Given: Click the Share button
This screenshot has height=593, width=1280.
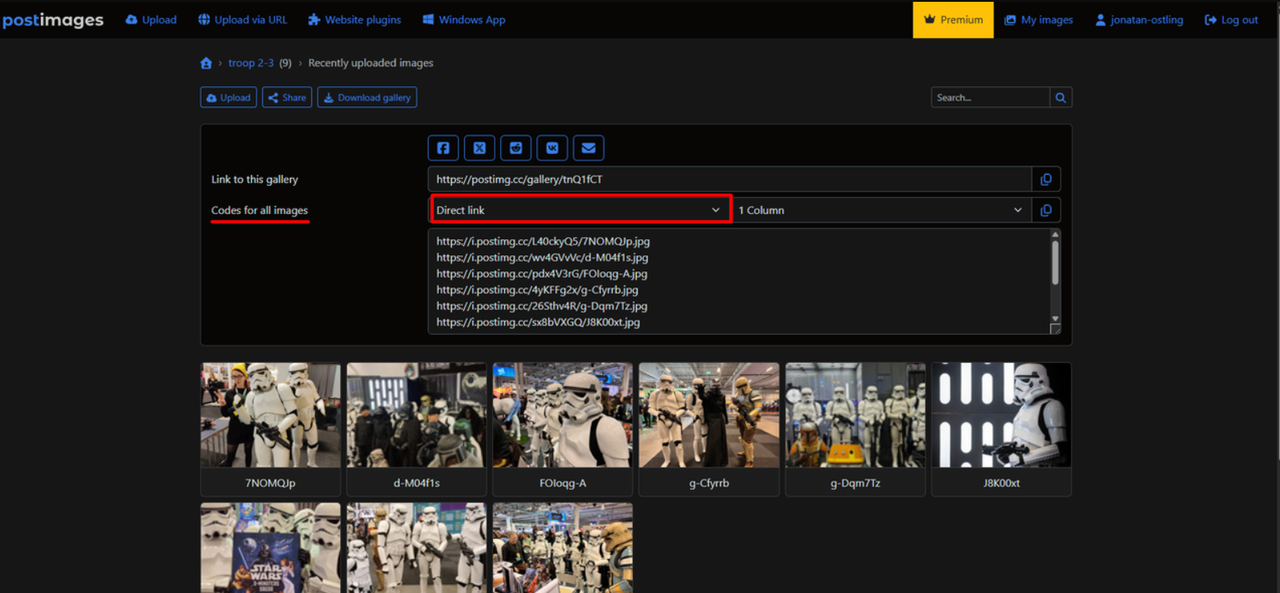Looking at the screenshot, I should click(287, 97).
